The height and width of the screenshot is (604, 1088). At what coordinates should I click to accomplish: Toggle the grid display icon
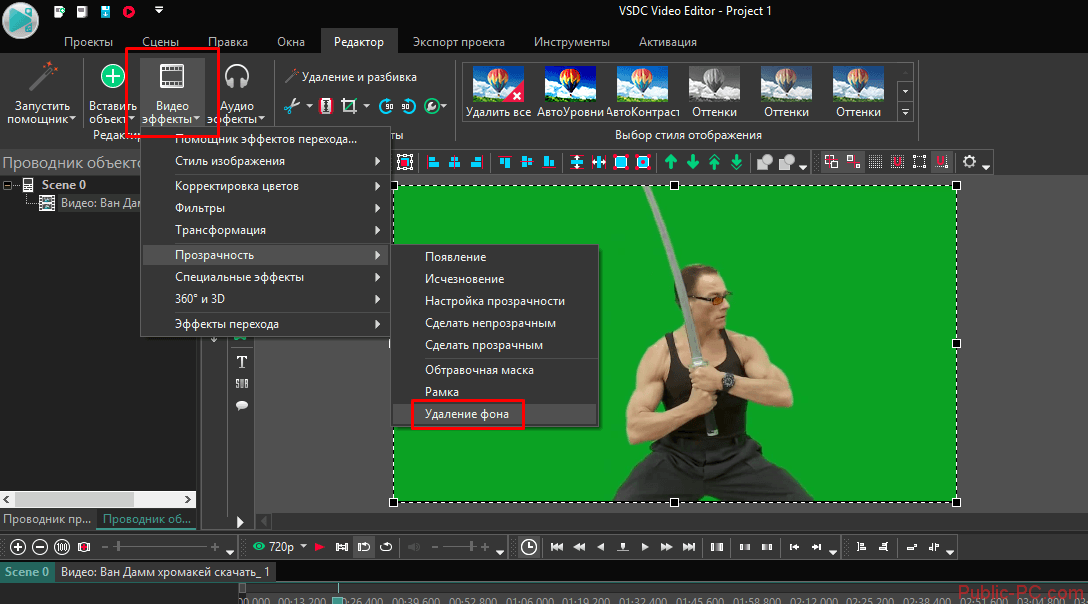[876, 162]
